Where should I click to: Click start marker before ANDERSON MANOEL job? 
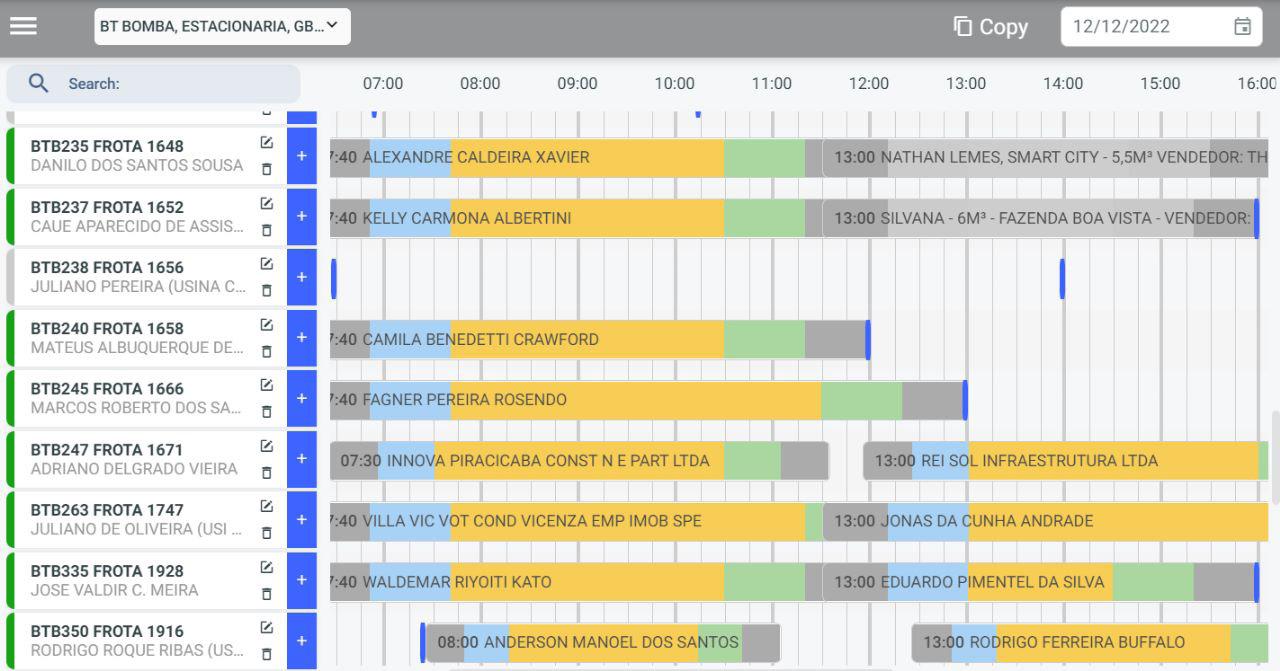(x=423, y=643)
